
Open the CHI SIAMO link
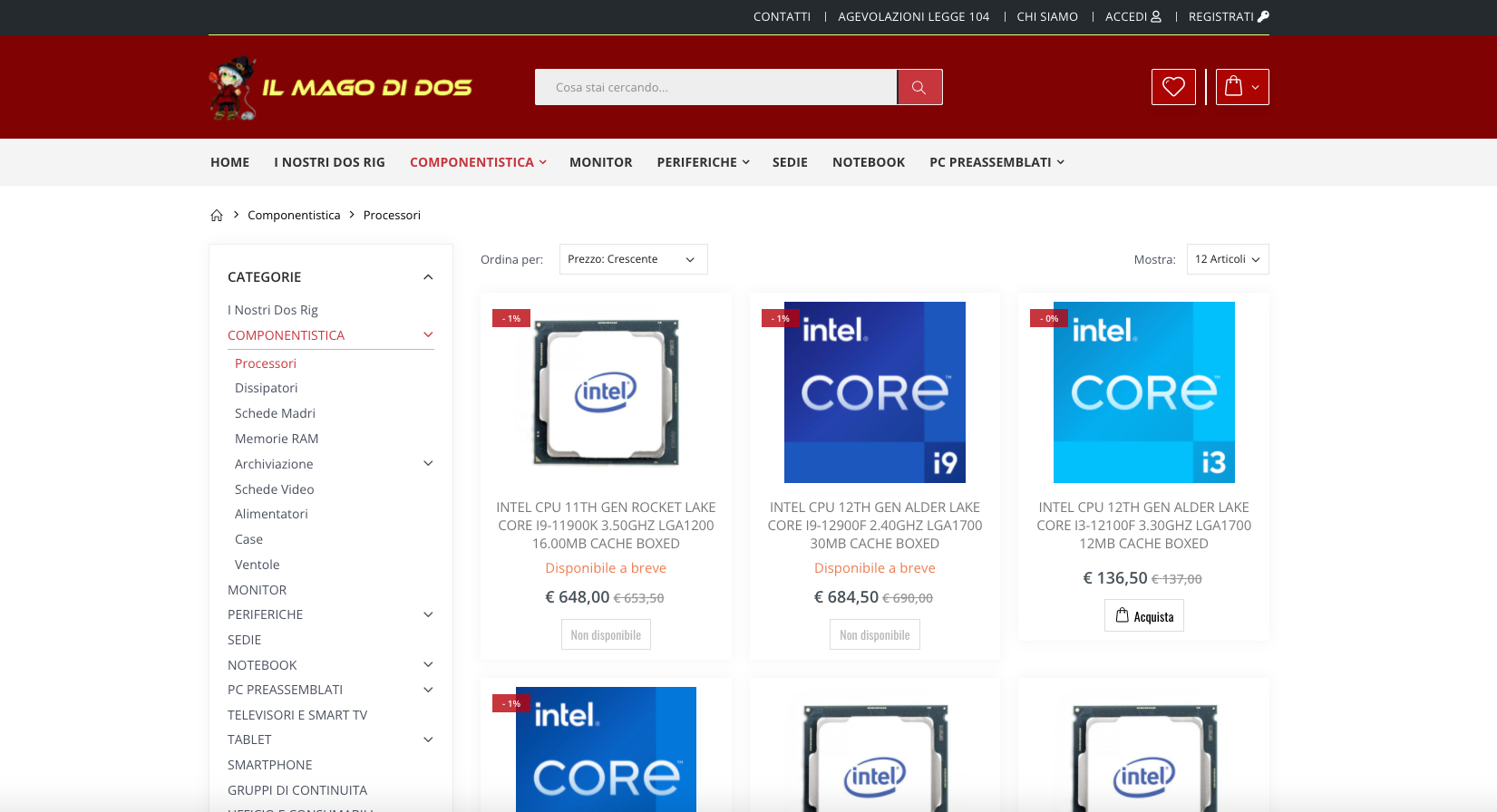pyautogui.click(x=1047, y=16)
